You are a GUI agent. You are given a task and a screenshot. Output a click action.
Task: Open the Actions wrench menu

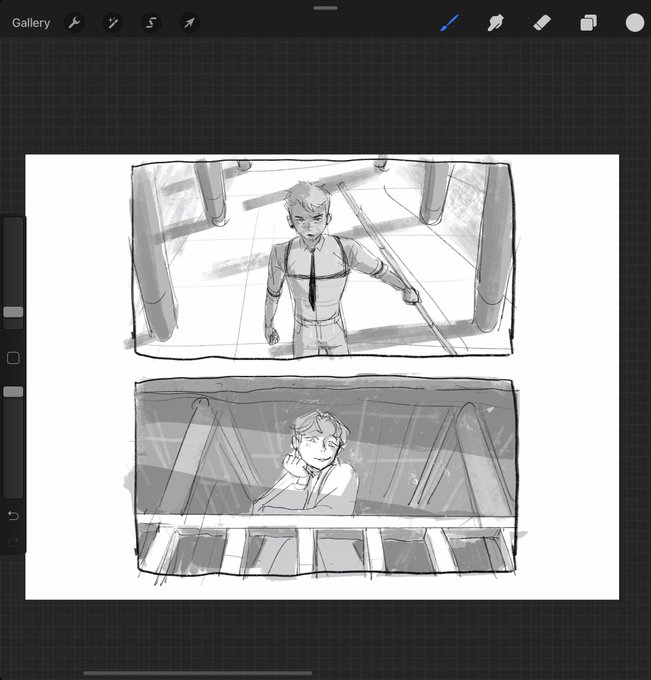tap(74, 23)
